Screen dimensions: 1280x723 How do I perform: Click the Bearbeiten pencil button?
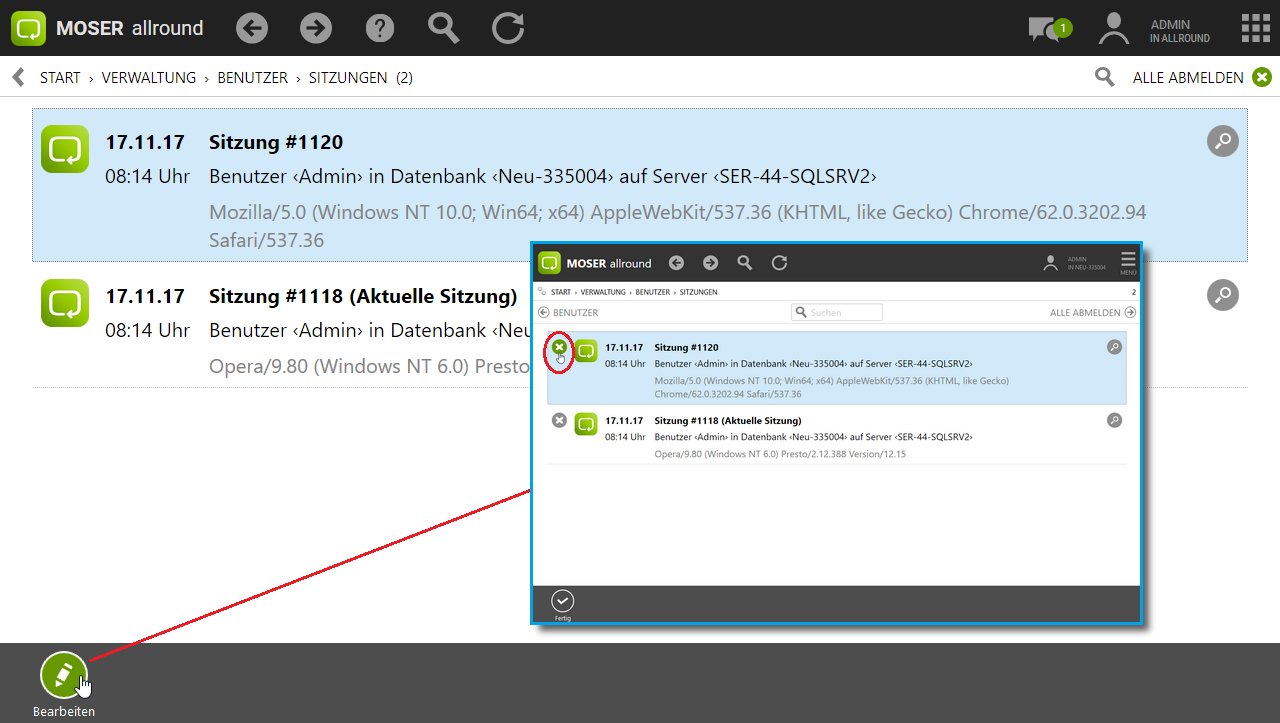point(64,674)
